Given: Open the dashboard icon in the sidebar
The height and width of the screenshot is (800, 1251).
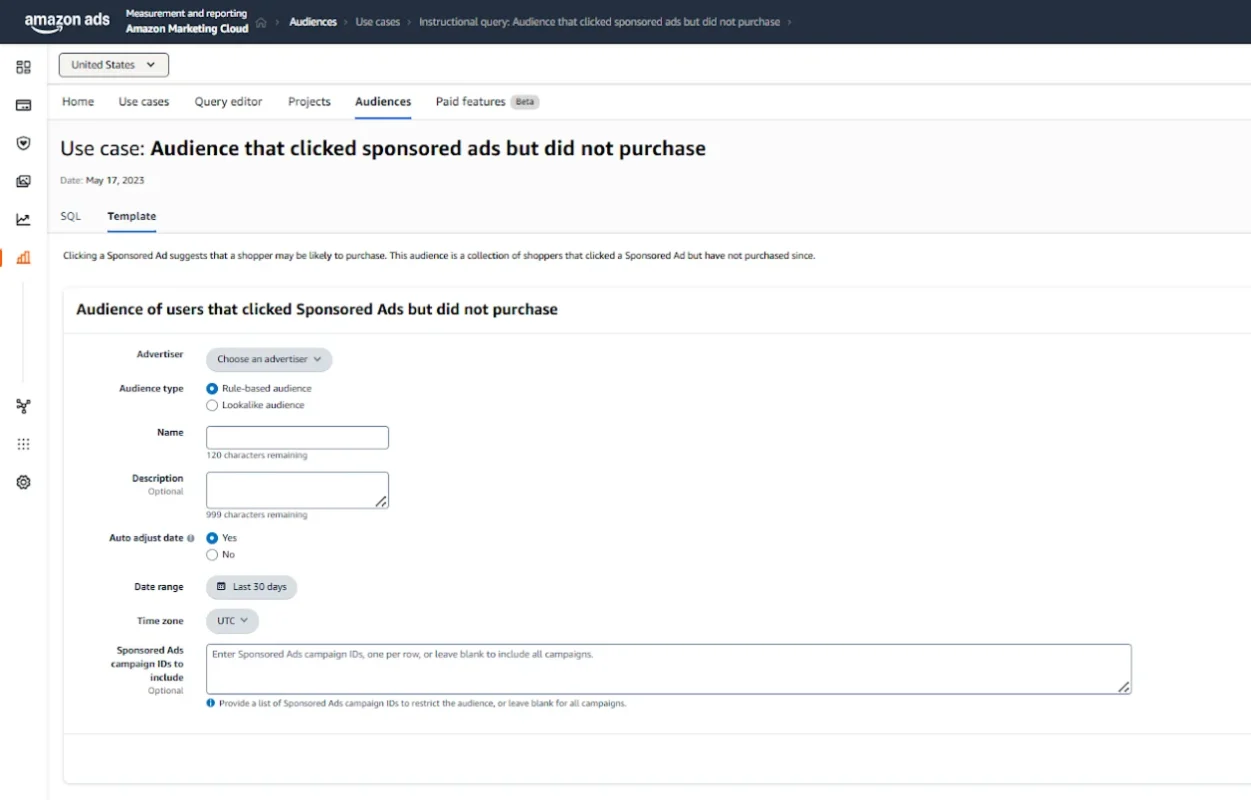Looking at the screenshot, I should pos(23,66).
